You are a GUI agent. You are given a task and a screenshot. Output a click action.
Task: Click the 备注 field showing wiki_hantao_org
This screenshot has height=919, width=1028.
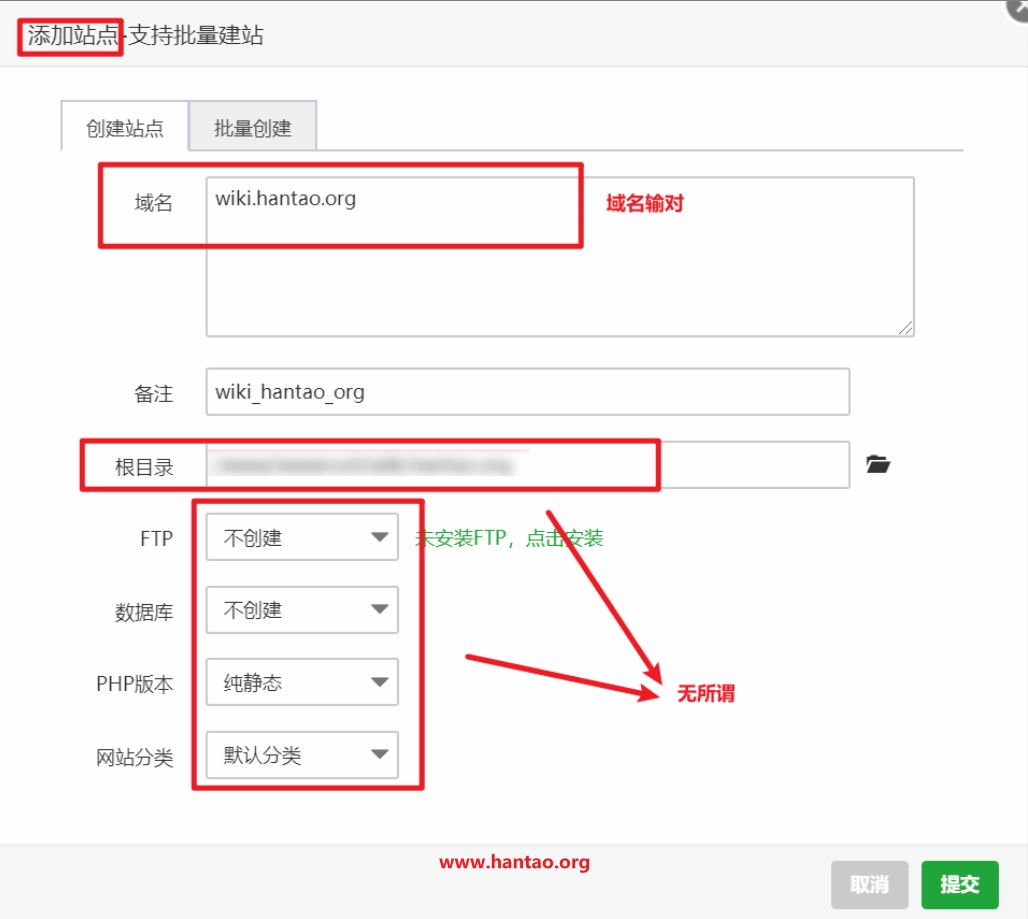[527, 392]
